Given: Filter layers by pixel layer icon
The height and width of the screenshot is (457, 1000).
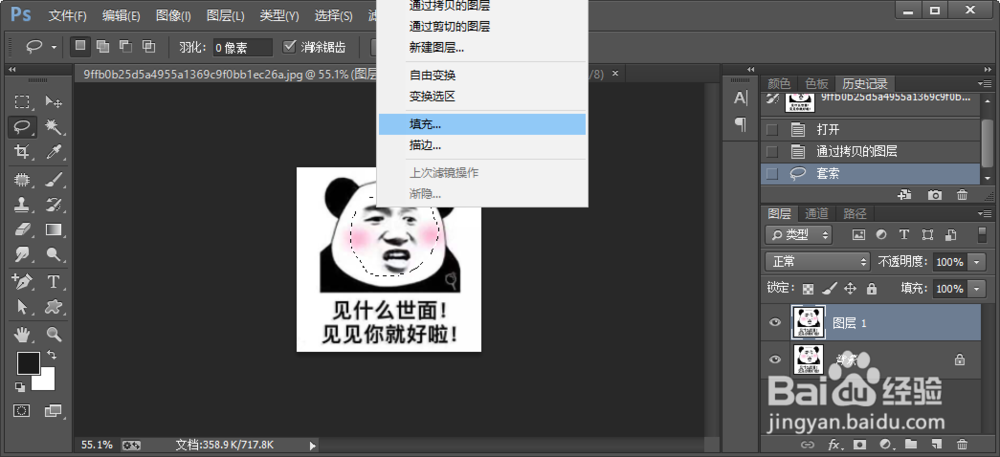Looking at the screenshot, I should click(858, 235).
